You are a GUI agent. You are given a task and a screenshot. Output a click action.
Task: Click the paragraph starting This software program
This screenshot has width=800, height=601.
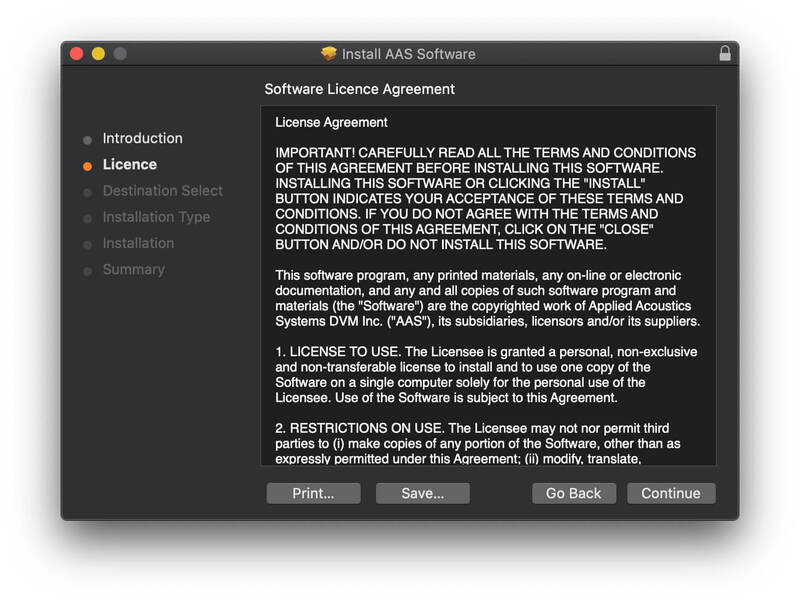pyautogui.click(x=488, y=298)
